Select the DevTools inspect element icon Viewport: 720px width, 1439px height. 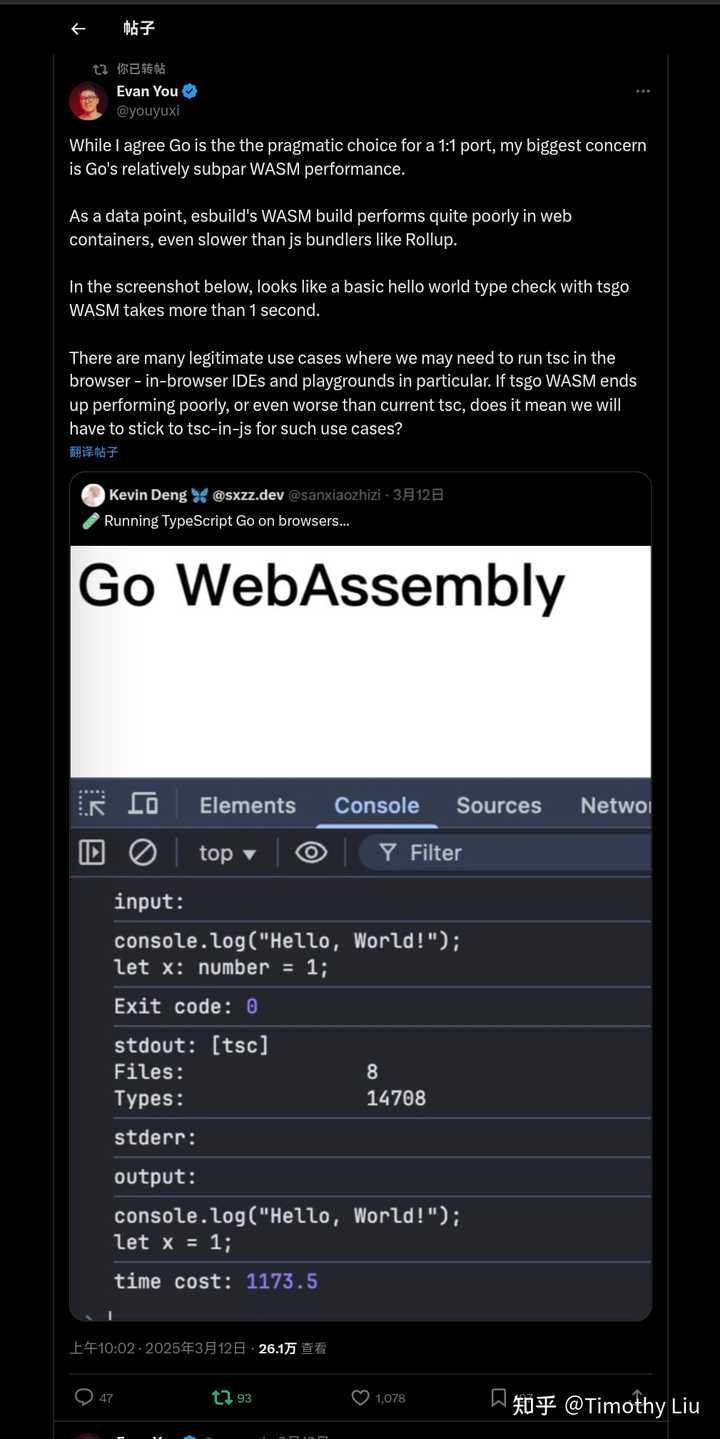[x=92, y=804]
